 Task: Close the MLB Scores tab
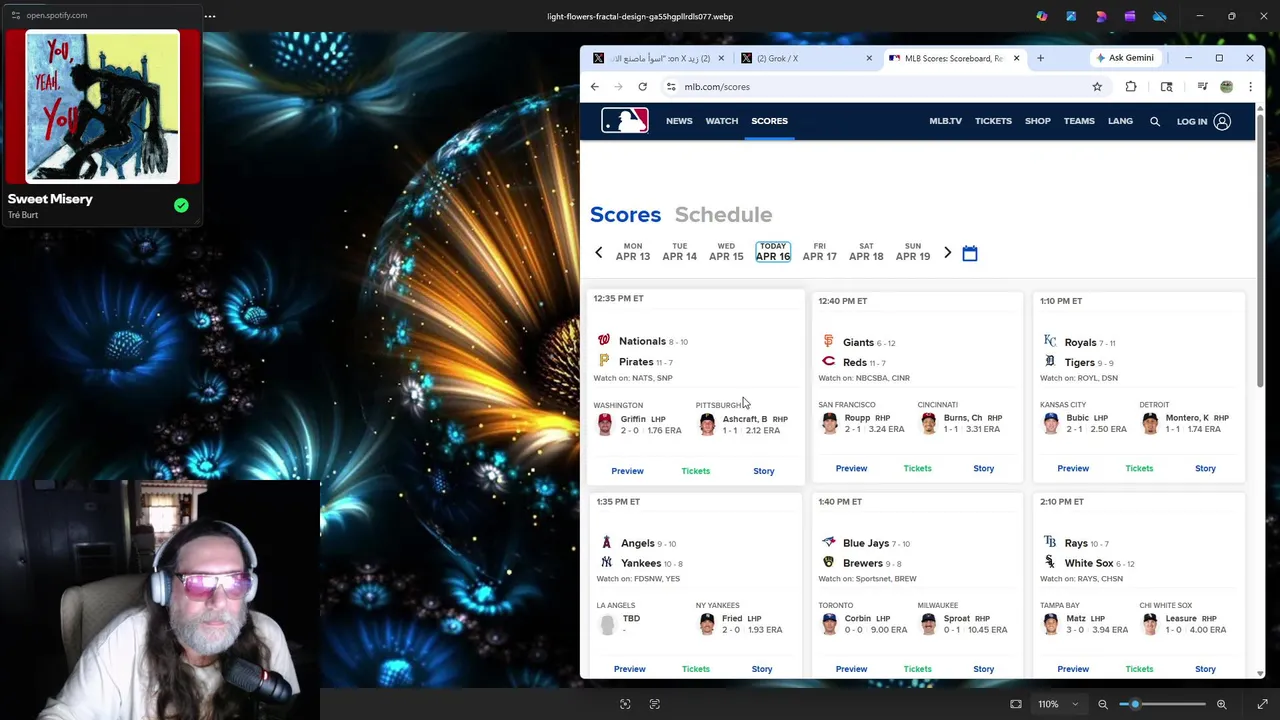[1016, 58]
